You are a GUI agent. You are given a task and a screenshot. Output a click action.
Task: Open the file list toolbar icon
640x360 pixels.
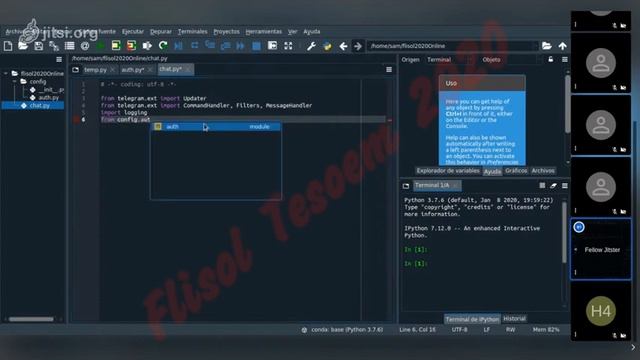coord(69,46)
